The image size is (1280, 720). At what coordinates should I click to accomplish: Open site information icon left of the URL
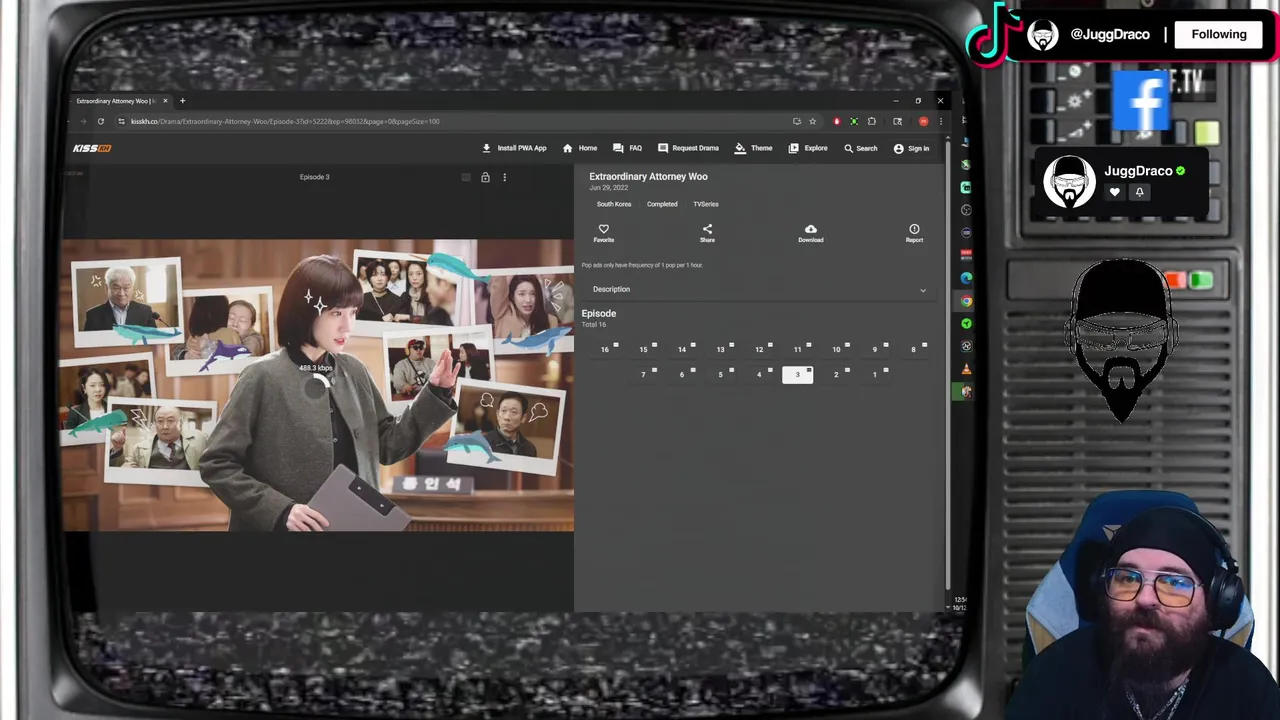coord(121,121)
